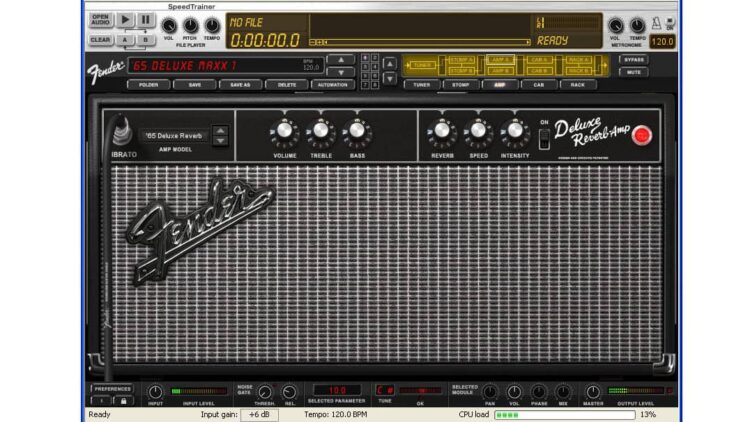Click the file player Pitch knob
This screenshot has width=750, height=422.
190,25
